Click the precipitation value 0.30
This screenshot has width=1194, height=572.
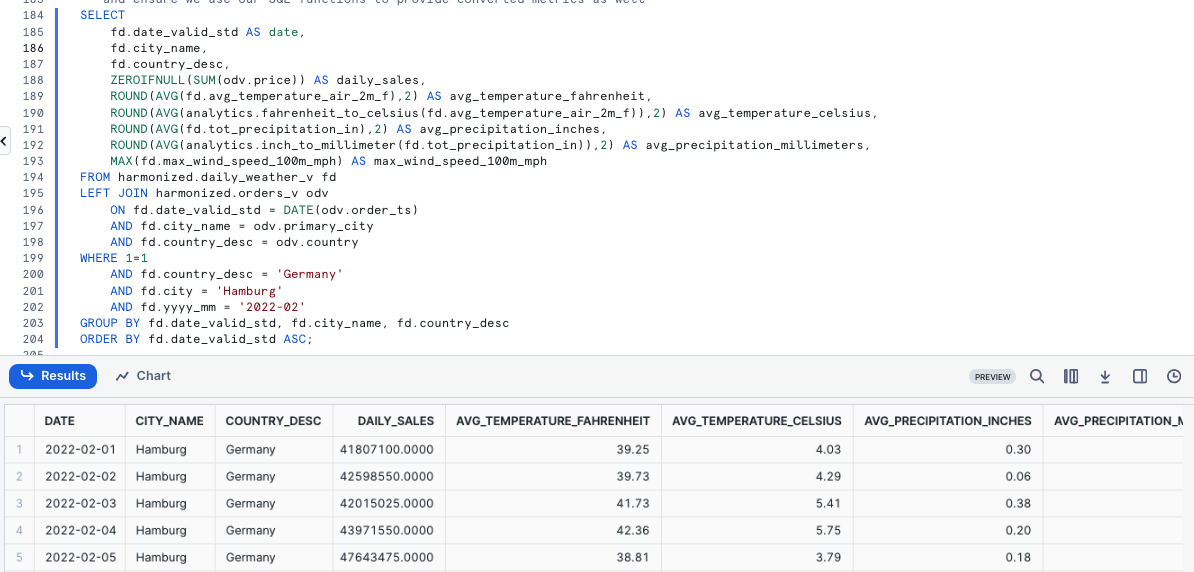pos(1018,449)
